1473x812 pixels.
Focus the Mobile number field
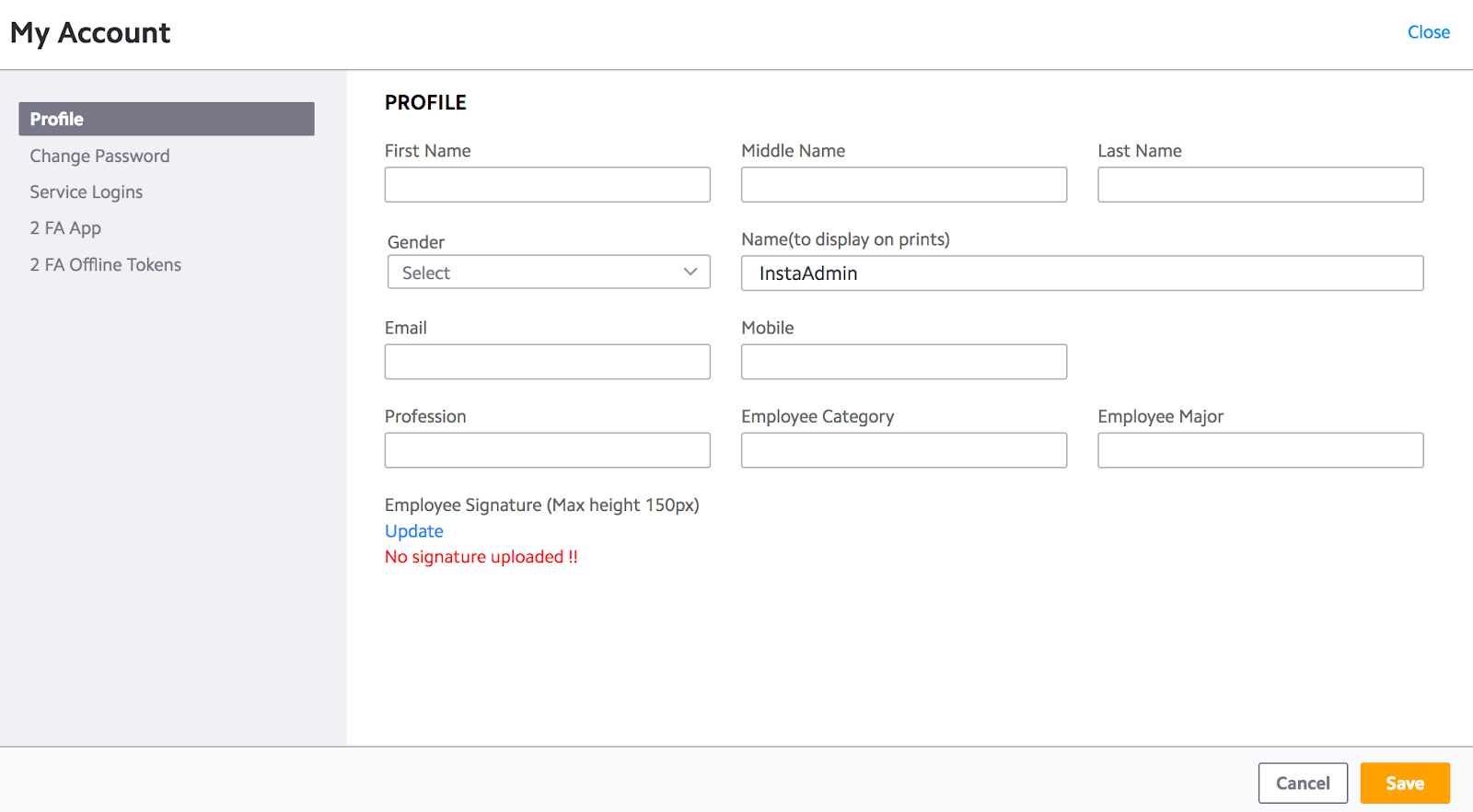click(x=903, y=362)
